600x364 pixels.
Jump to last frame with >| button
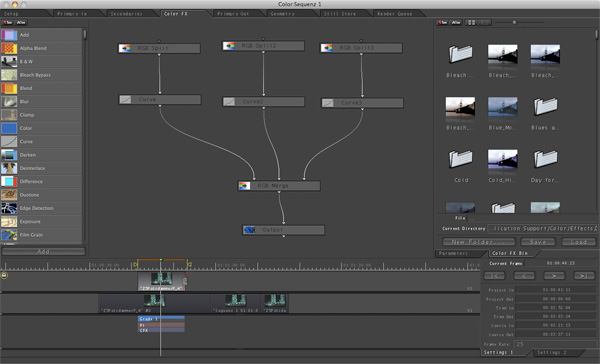[x=584, y=276]
